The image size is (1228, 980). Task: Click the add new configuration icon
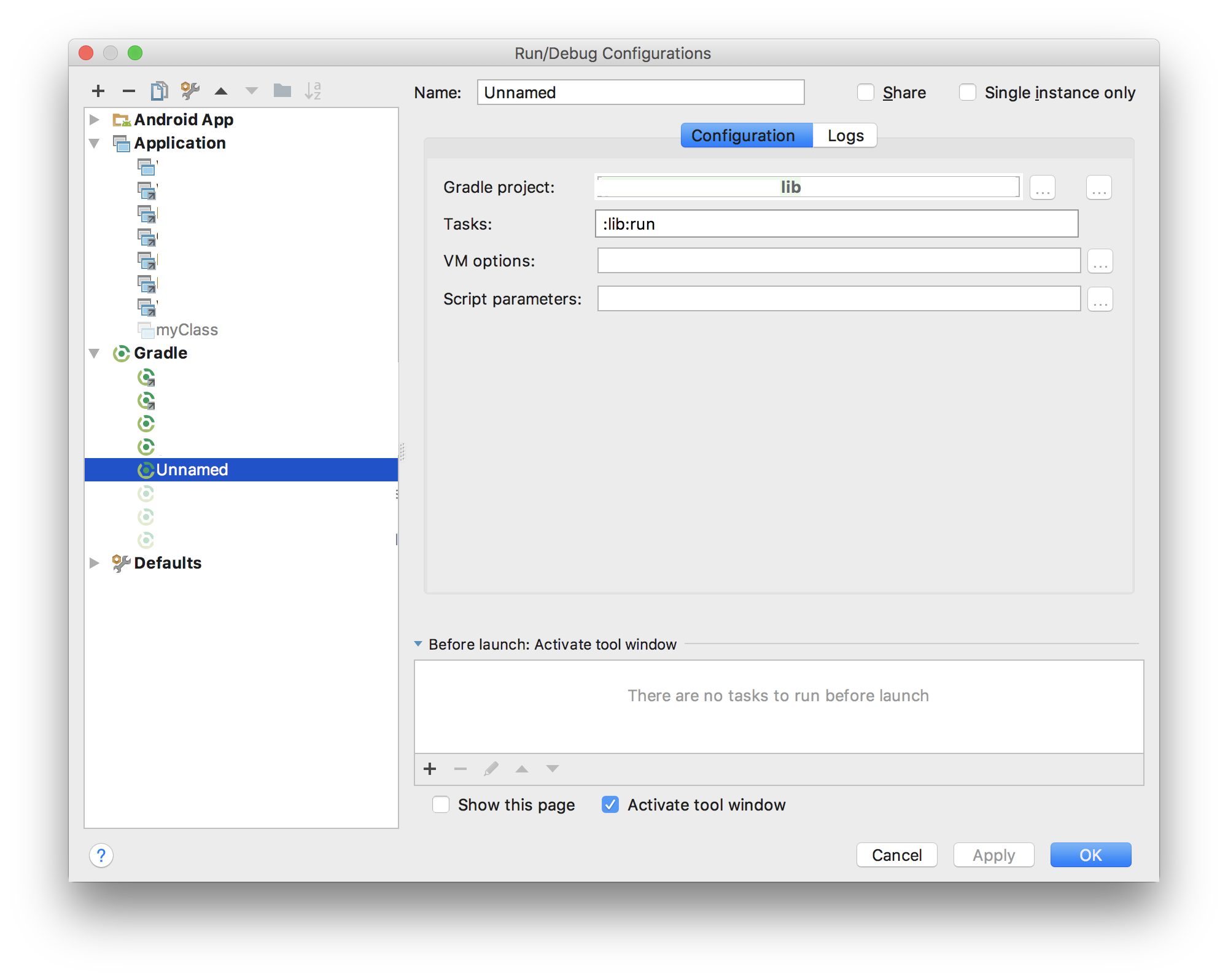tap(98, 91)
